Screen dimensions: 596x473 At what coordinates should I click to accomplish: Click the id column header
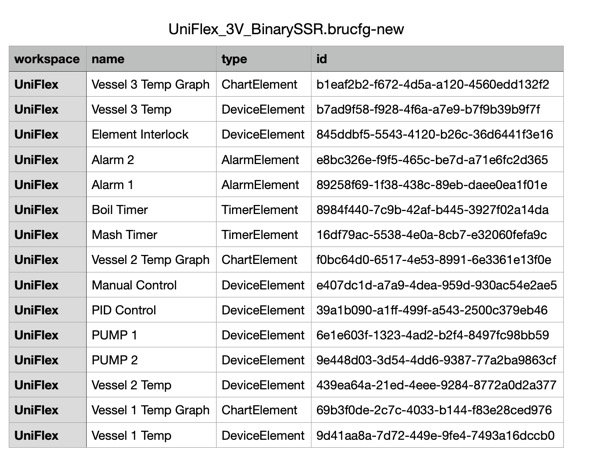tap(437, 59)
